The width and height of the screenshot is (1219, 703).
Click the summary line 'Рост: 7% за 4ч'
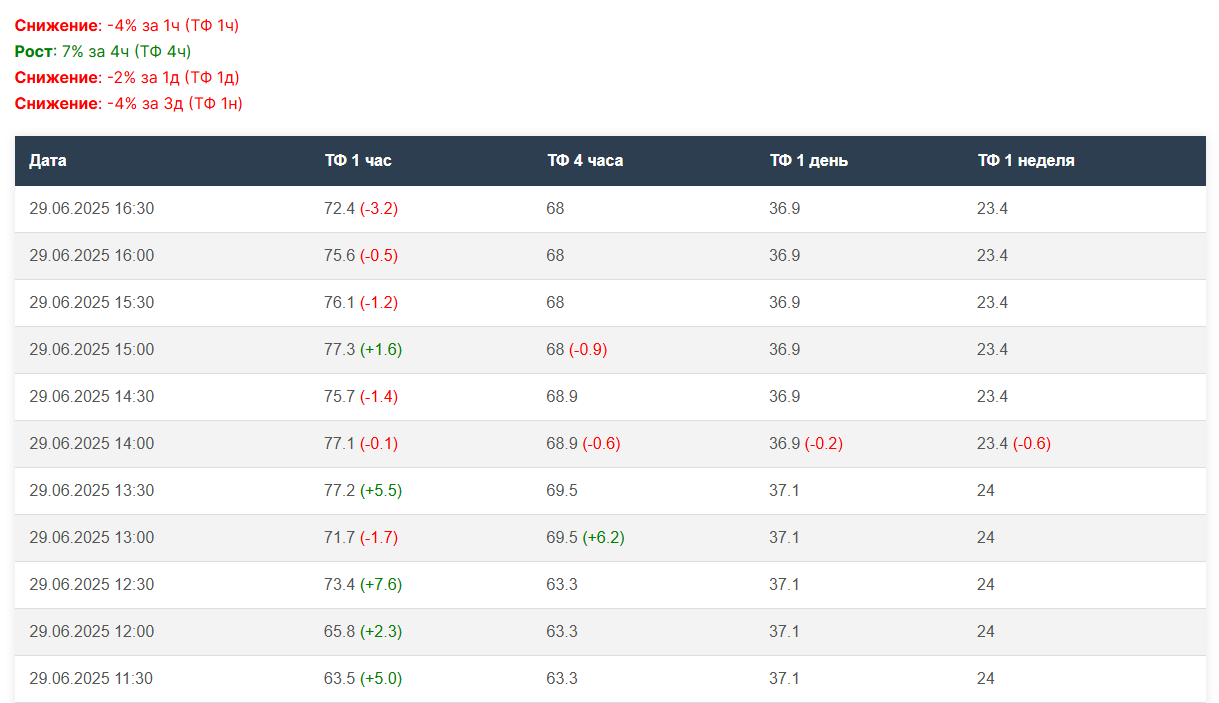click(103, 51)
